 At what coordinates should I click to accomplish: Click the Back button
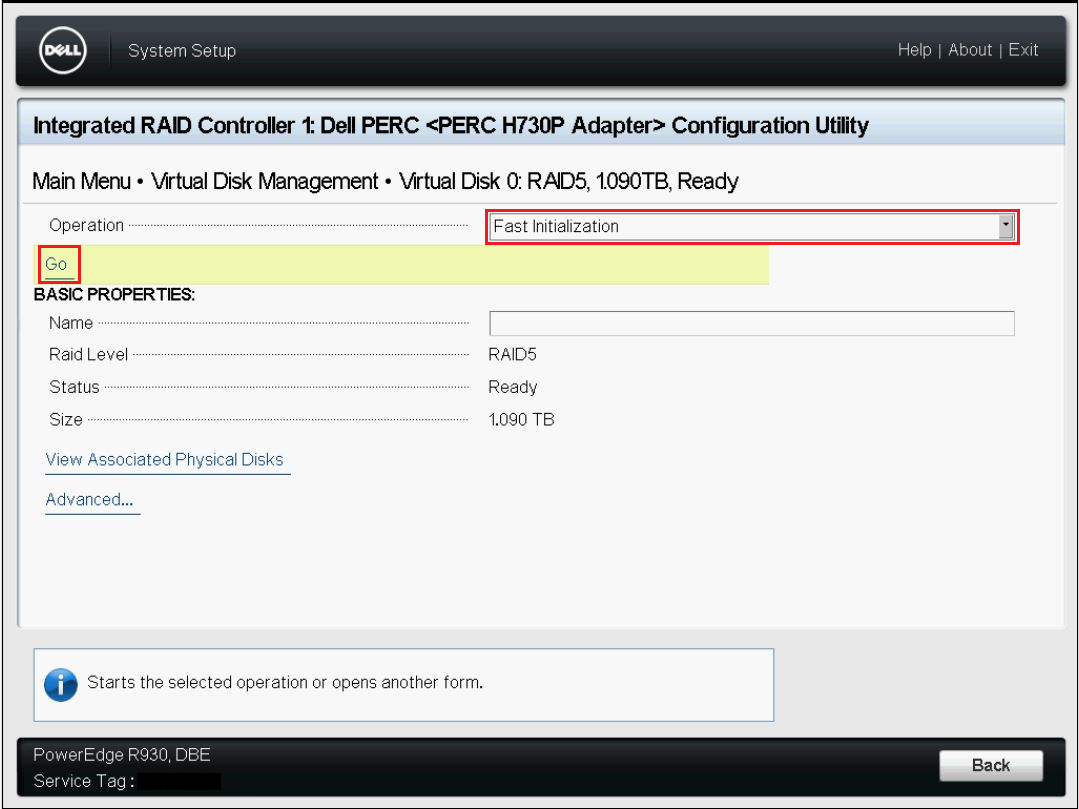(x=990, y=765)
